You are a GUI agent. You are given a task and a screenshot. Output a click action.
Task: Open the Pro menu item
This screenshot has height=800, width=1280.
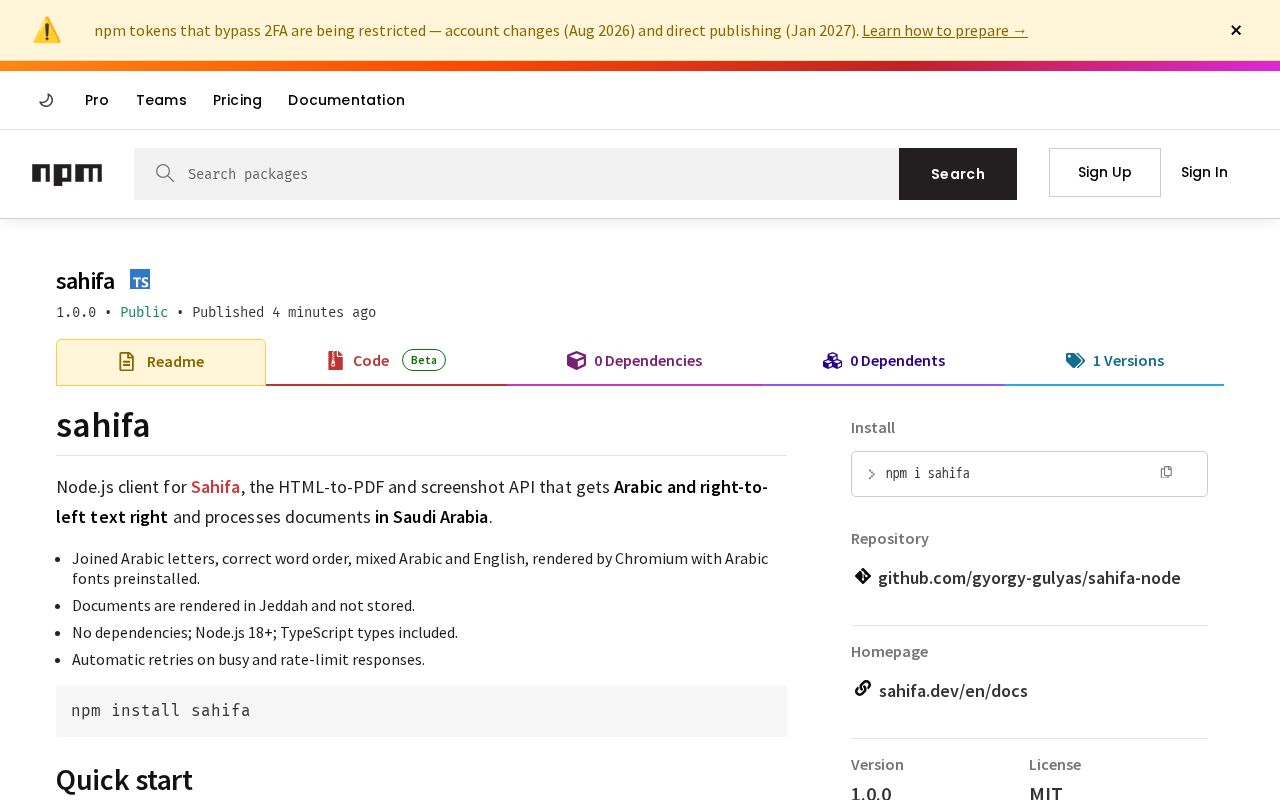[97, 100]
